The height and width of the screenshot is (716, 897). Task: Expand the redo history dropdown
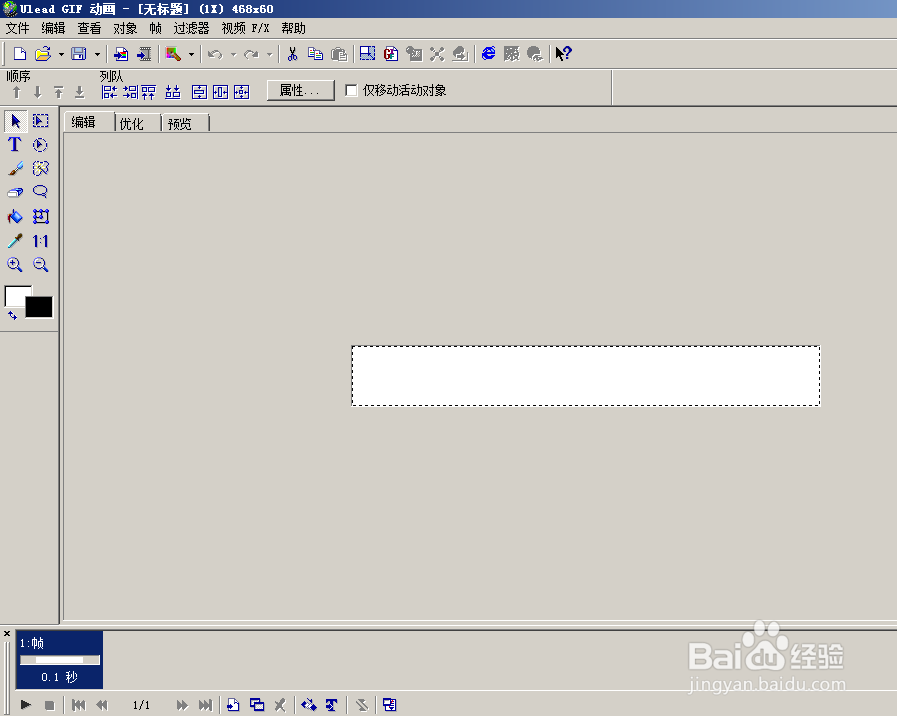click(x=269, y=54)
